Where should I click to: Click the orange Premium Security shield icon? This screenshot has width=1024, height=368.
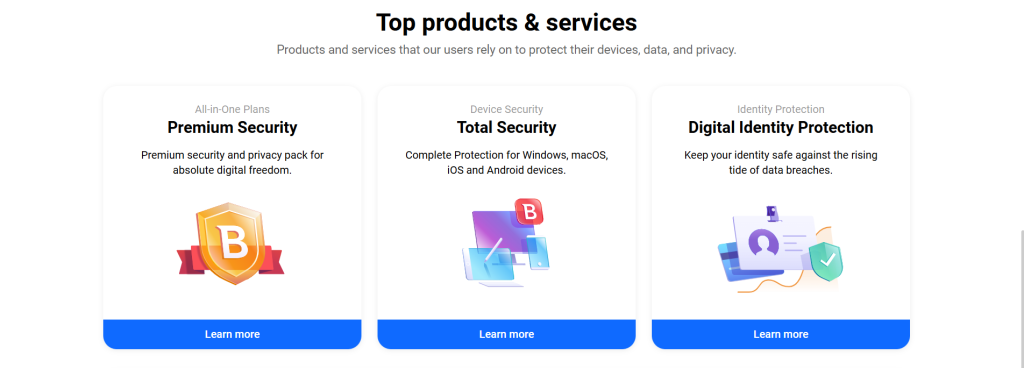point(231,244)
